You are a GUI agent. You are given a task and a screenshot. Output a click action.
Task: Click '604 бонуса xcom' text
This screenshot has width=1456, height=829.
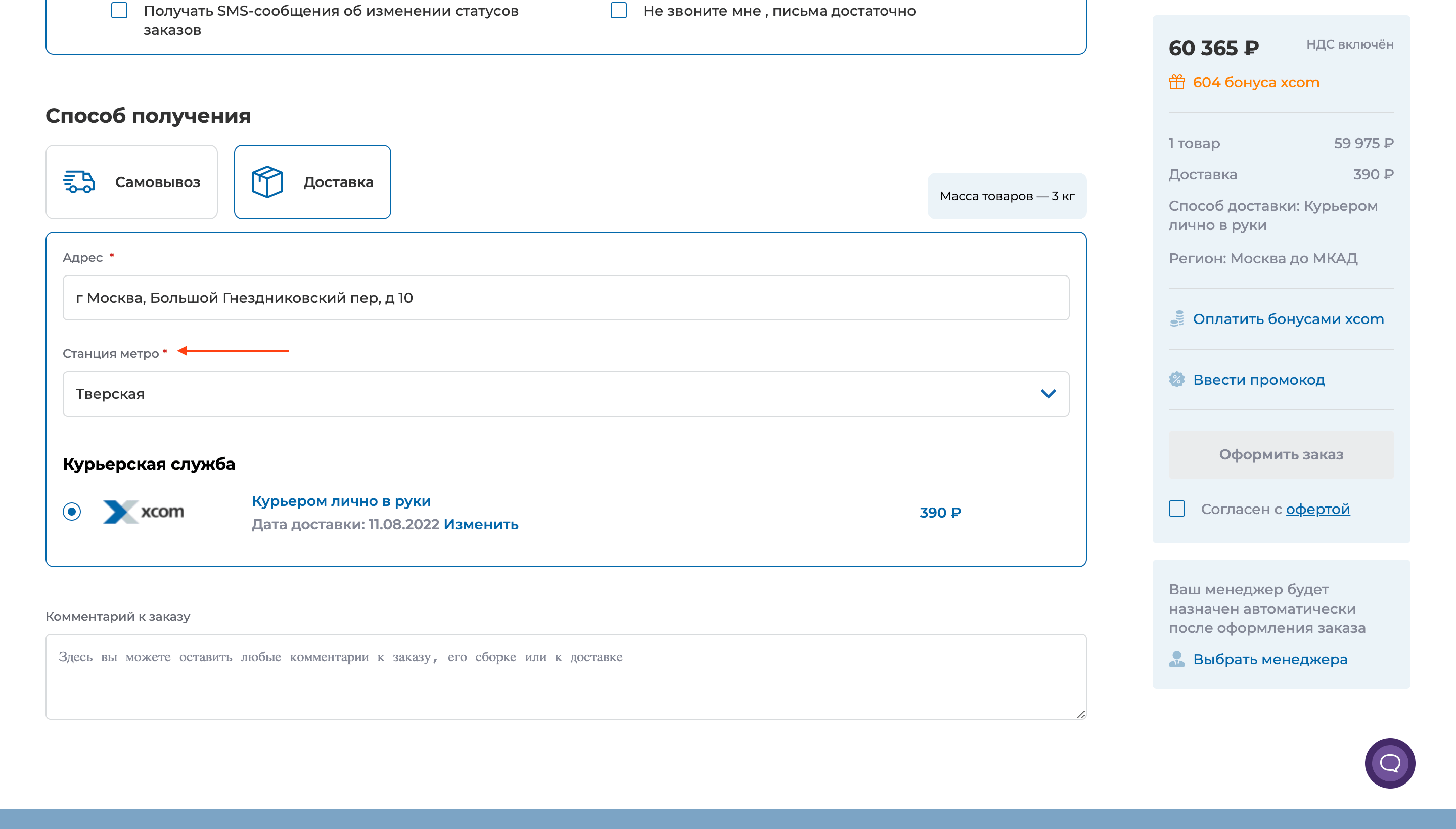1256,82
